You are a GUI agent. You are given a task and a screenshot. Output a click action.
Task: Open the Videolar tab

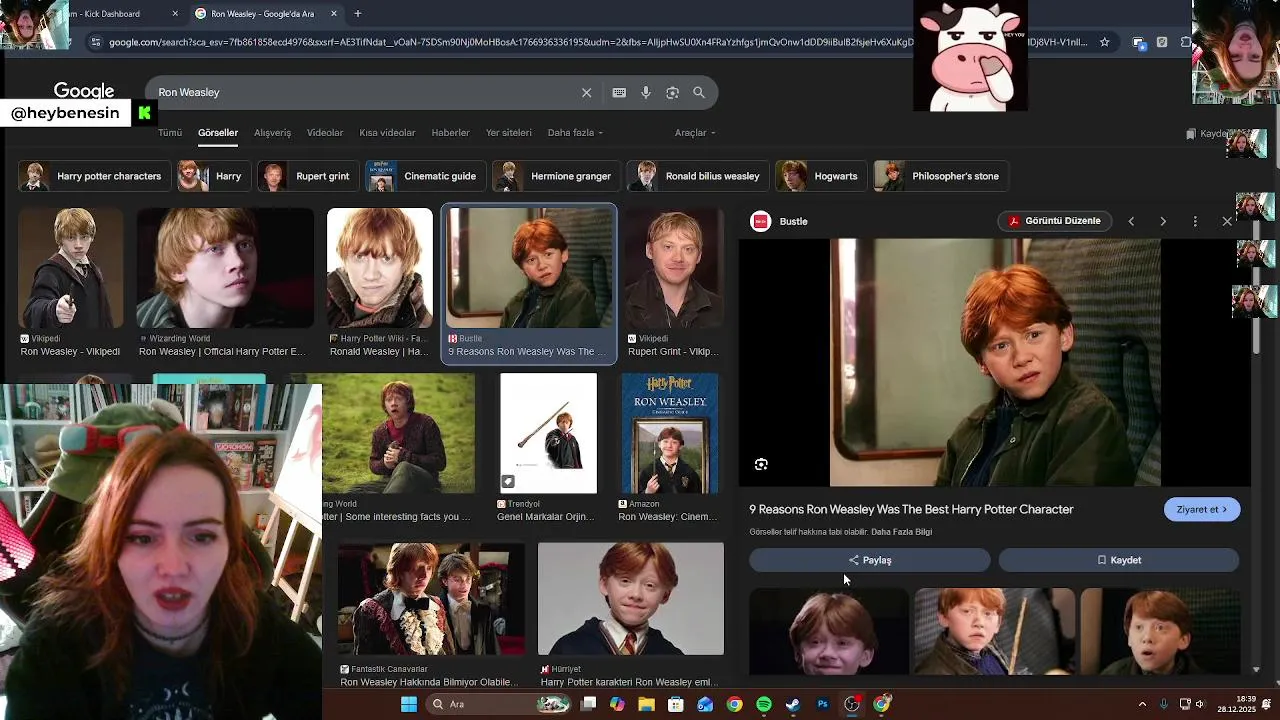[x=325, y=132]
